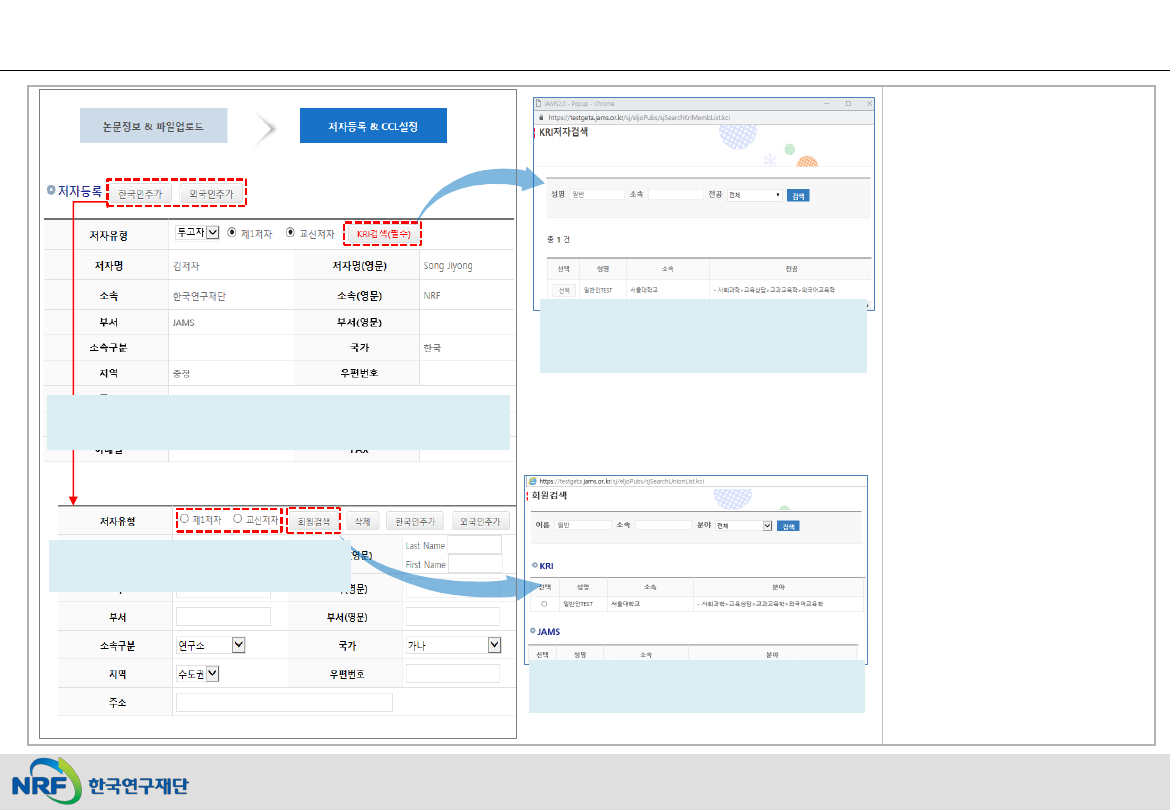Maximize the KRI author search popup window
The height and width of the screenshot is (810, 1170).
coord(847,103)
